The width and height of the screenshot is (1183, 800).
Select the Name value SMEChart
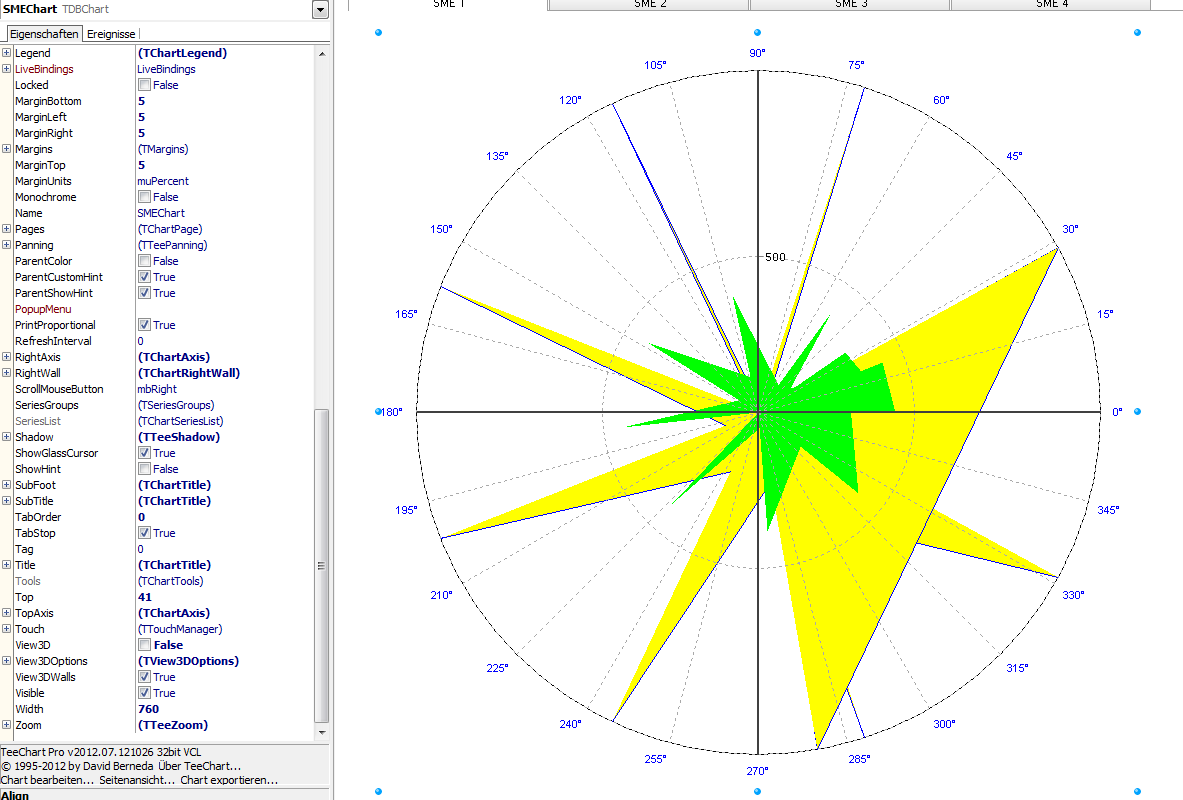pyautogui.click(x=161, y=213)
